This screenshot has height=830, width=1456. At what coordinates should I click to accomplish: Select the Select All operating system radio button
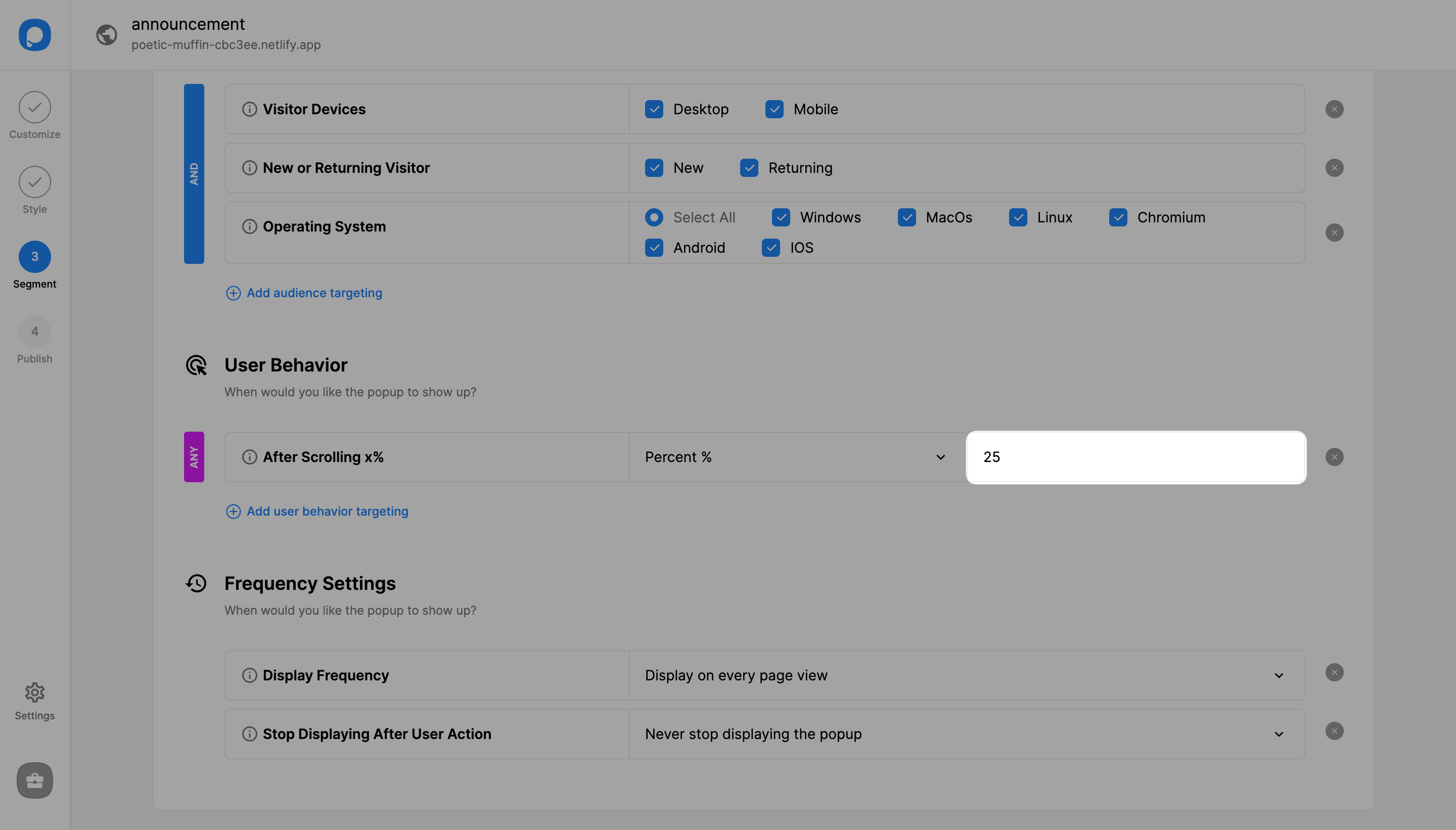tap(653, 217)
